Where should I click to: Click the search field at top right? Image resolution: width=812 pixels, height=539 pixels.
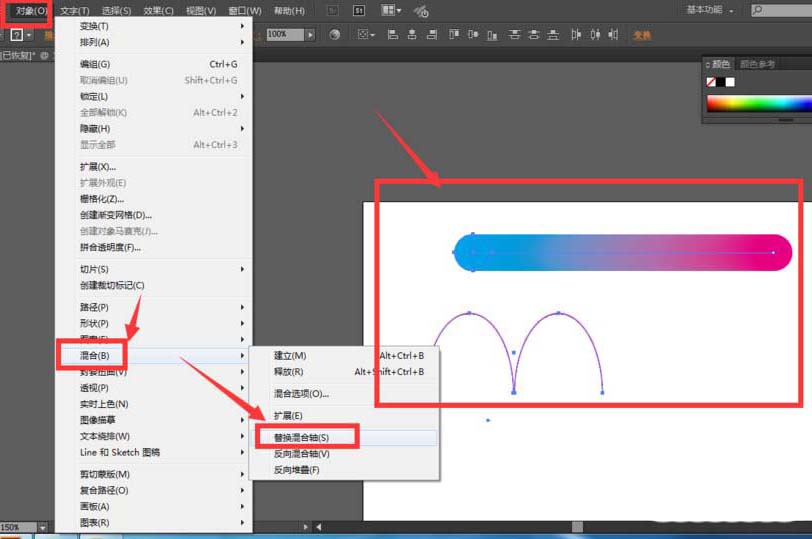click(x=780, y=10)
